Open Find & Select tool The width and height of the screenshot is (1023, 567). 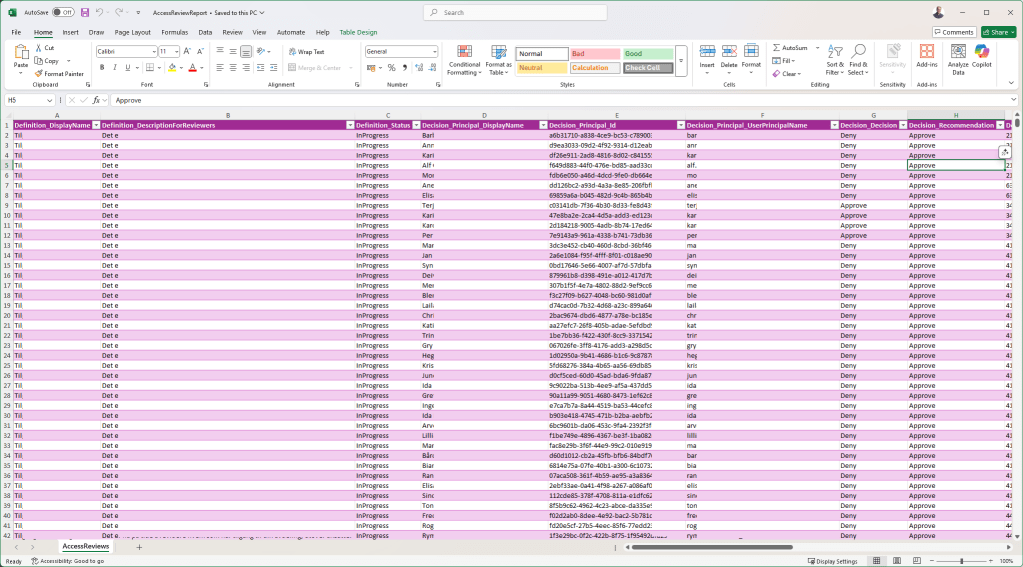tap(858, 61)
